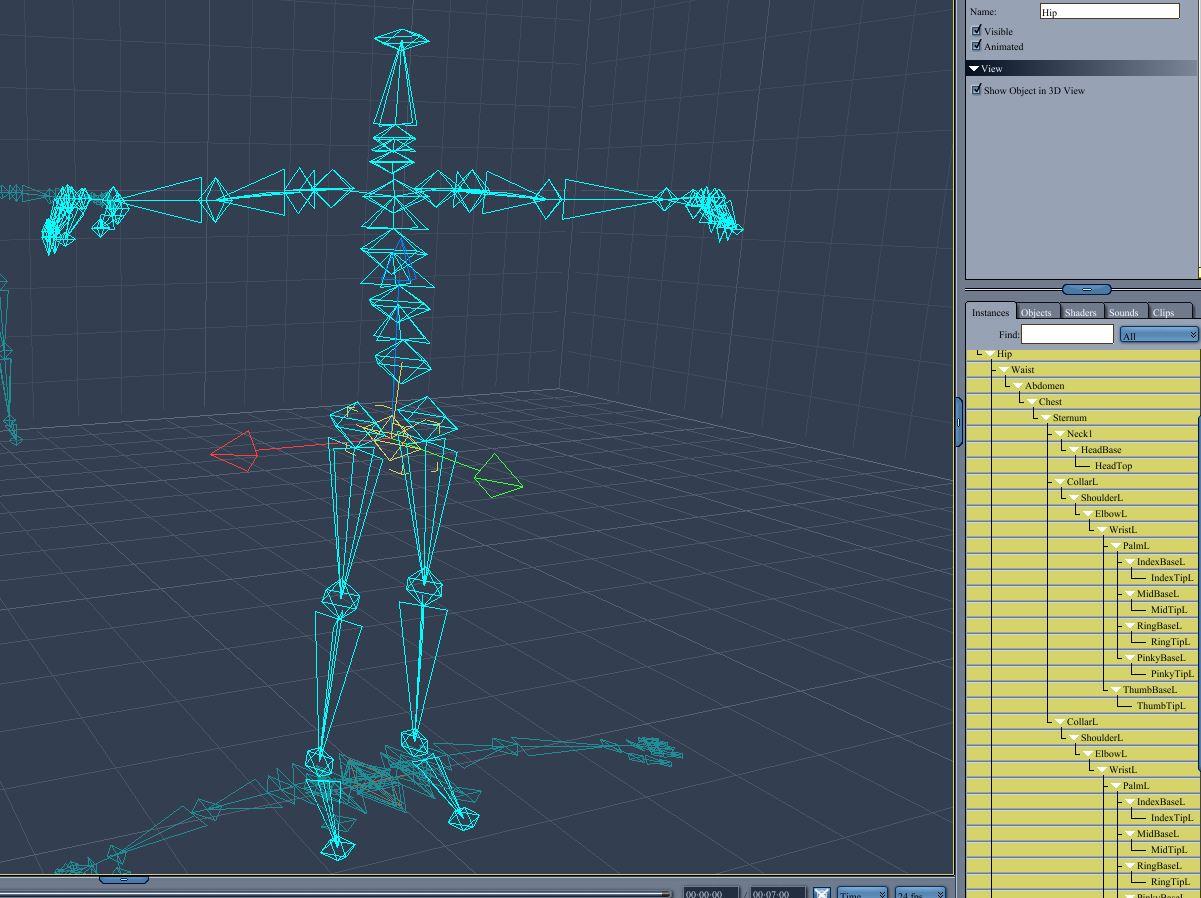Toggle the Animated checkbox
This screenshot has height=898, width=1201.
pyautogui.click(x=977, y=46)
